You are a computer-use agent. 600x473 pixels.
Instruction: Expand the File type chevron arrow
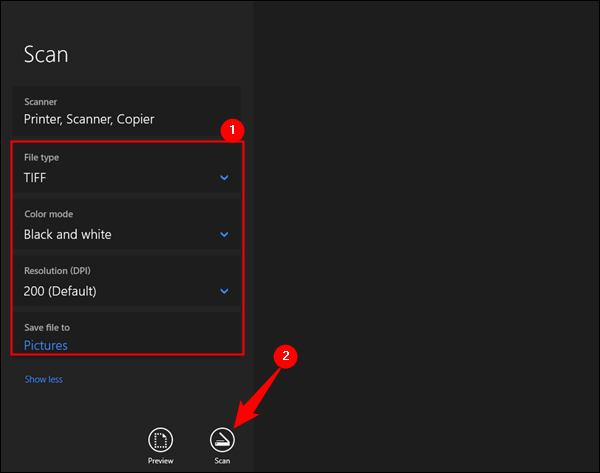(224, 178)
